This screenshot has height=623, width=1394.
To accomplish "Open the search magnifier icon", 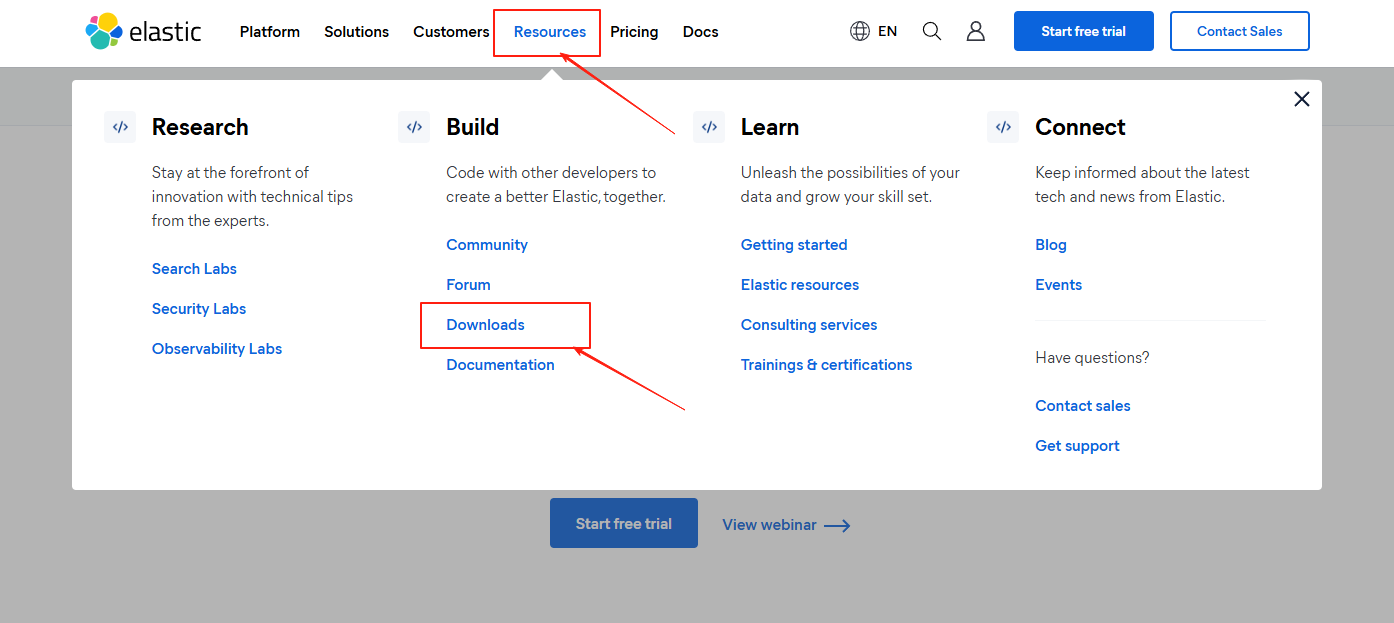I will [931, 31].
